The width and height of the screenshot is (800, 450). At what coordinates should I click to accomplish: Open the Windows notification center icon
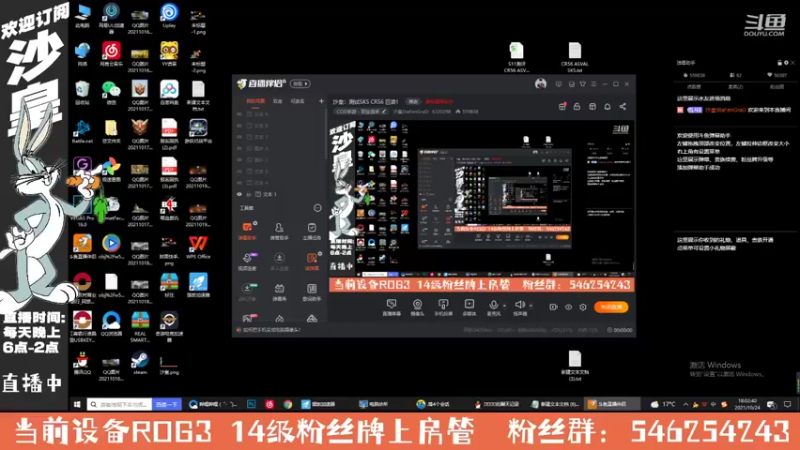pyautogui.click(x=787, y=404)
